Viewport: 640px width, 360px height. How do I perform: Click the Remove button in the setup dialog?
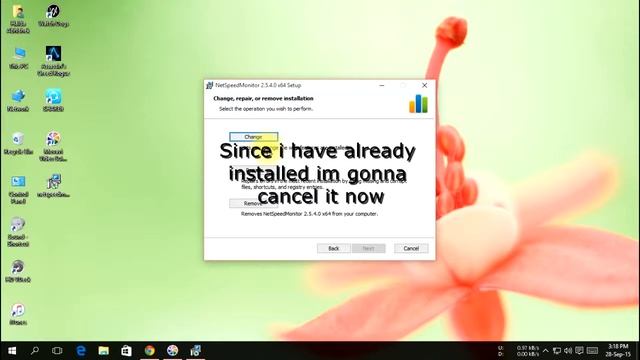(253, 203)
